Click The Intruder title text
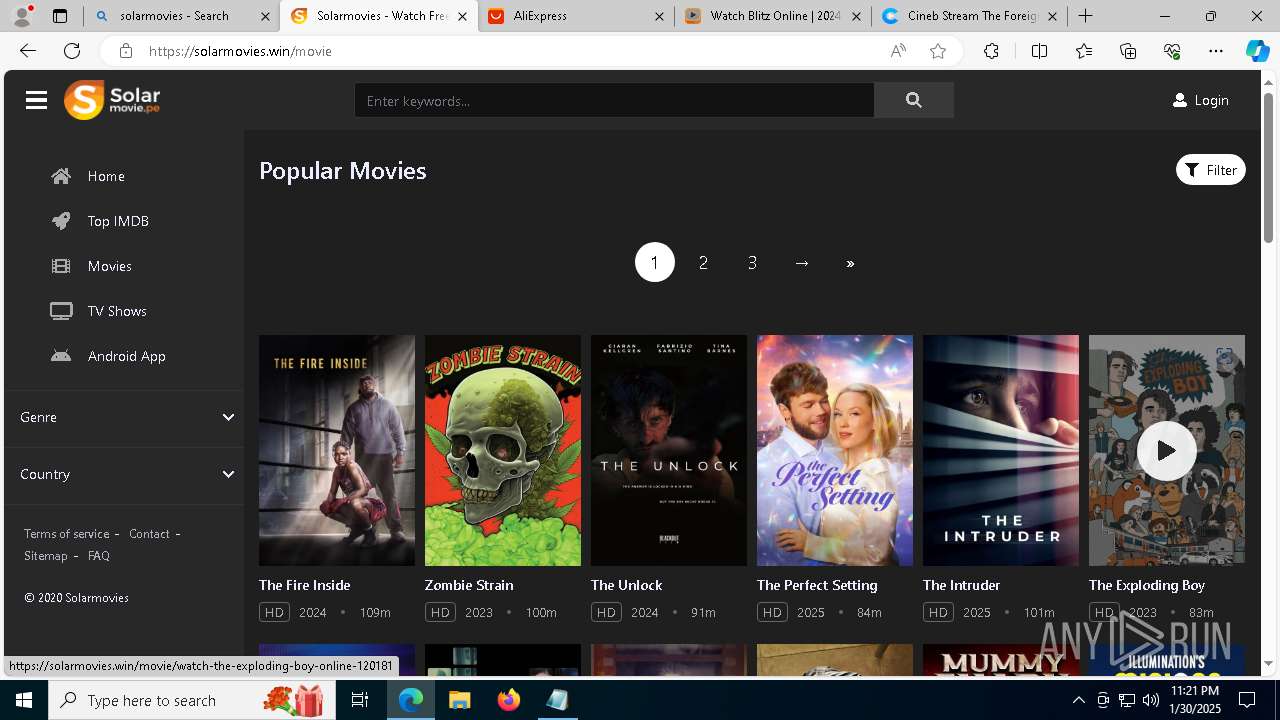This screenshot has height=720, width=1280. [961, 585]
